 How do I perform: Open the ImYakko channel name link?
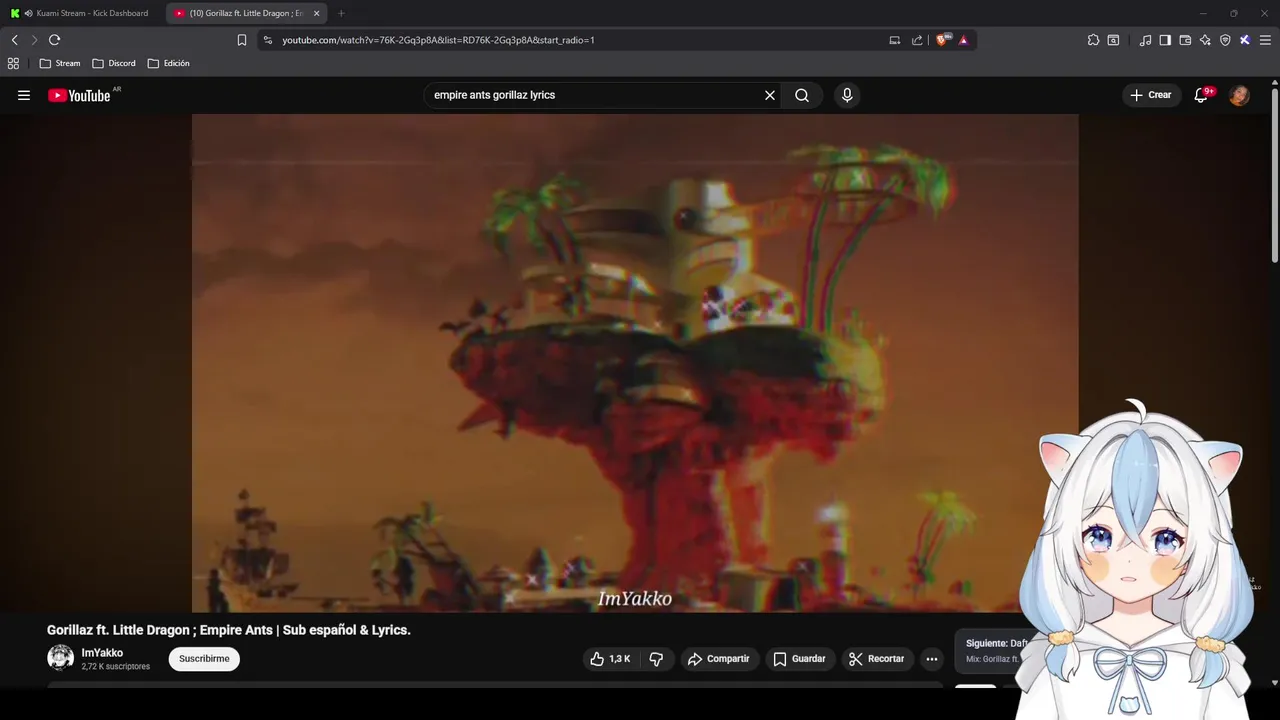click(102, 653)
